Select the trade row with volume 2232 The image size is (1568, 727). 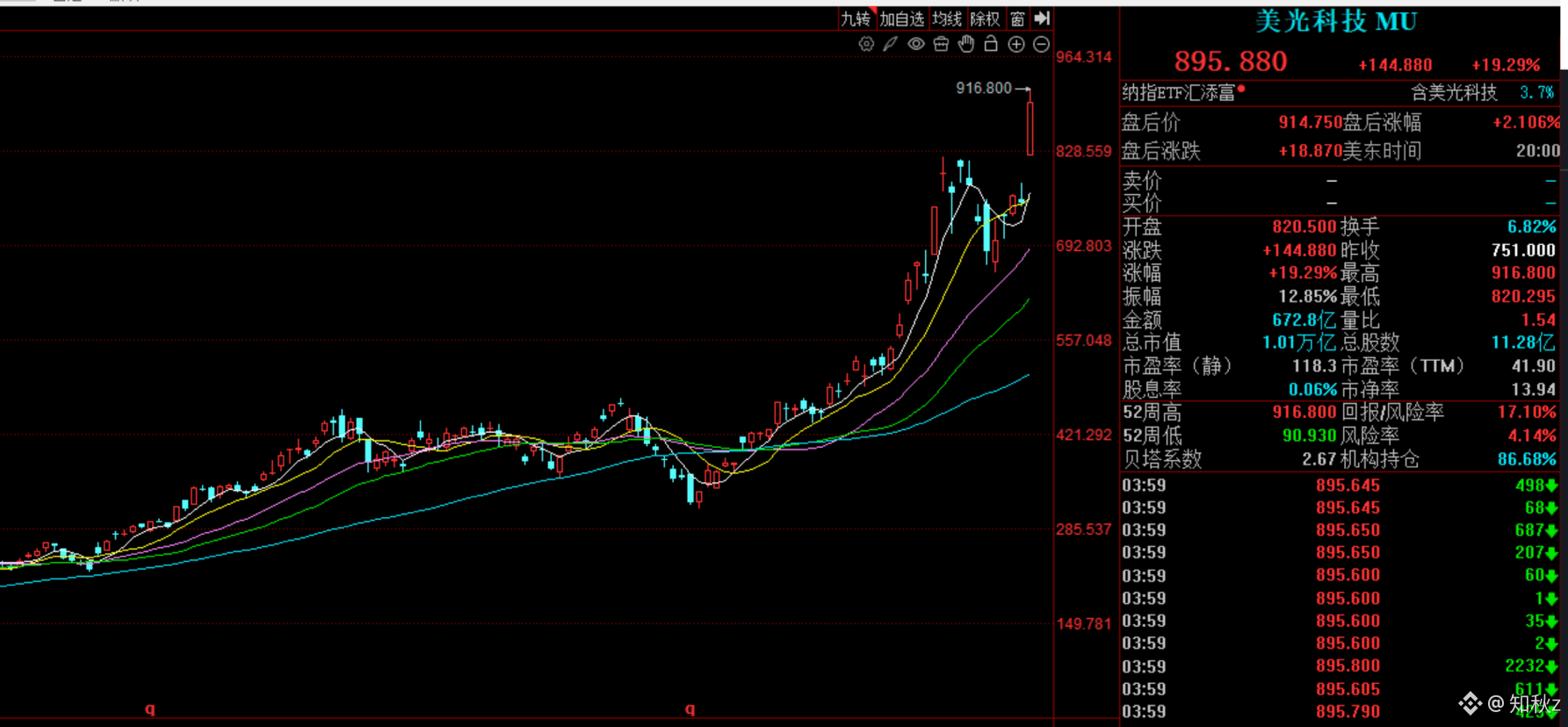coord(1340,666)
